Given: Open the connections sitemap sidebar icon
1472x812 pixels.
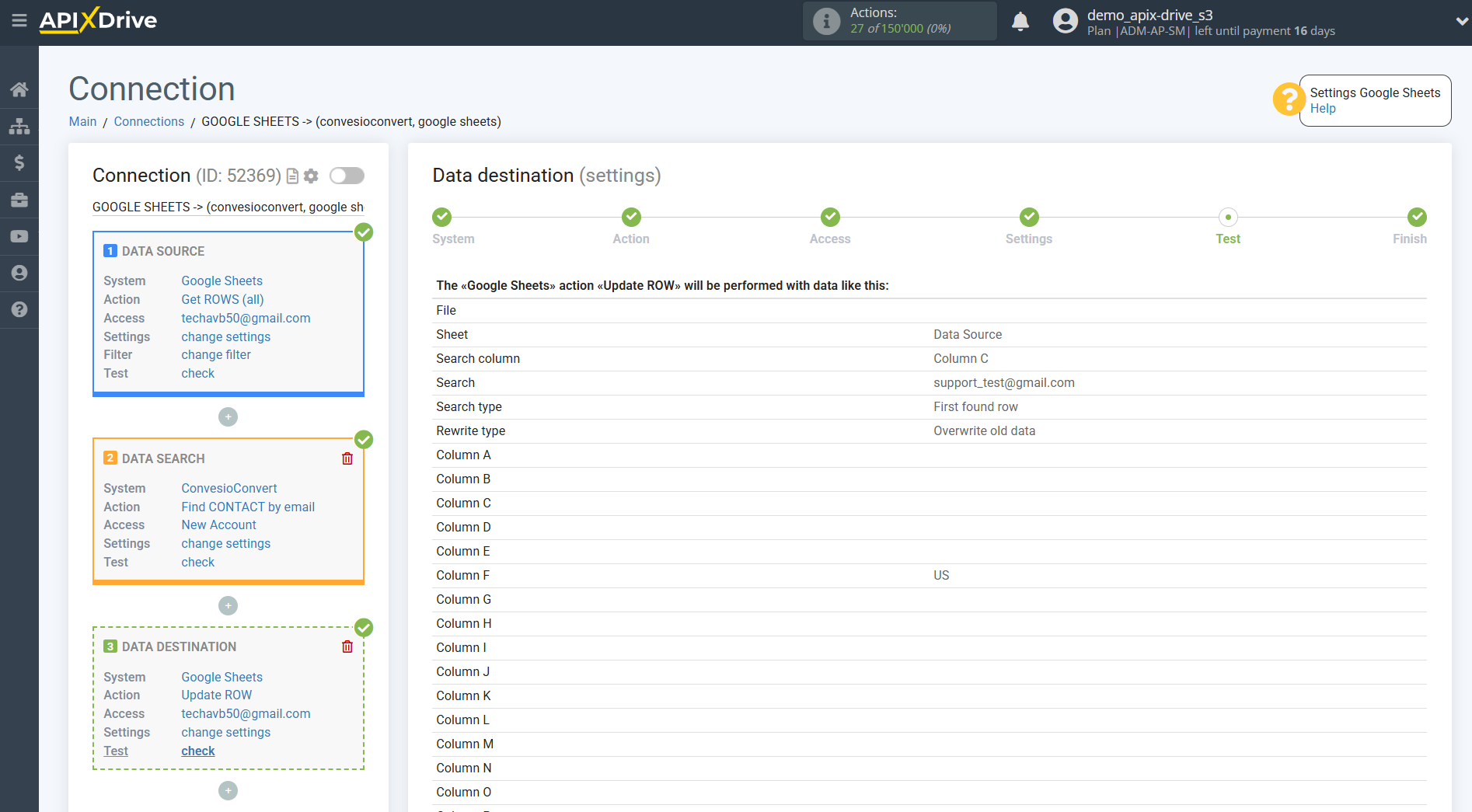Looking at the screenshot, I should coord(19,126).
